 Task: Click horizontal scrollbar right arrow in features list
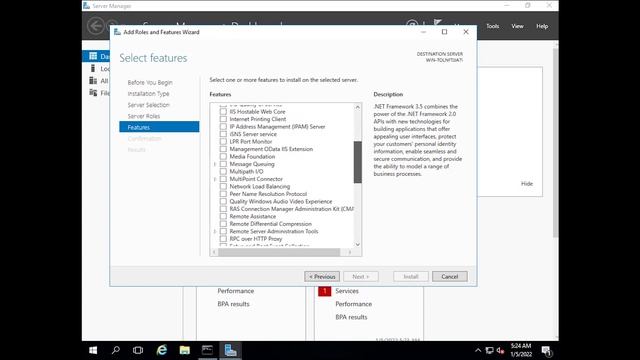point(350,252)
